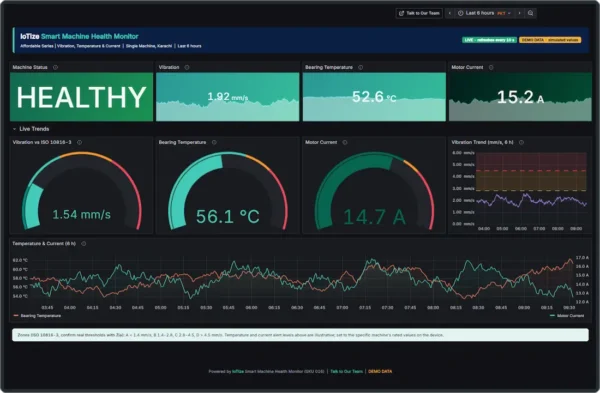This screenshot has height=393, width=600.
Task: Click the 56.1 °C gauge reading
Action: 228,217
